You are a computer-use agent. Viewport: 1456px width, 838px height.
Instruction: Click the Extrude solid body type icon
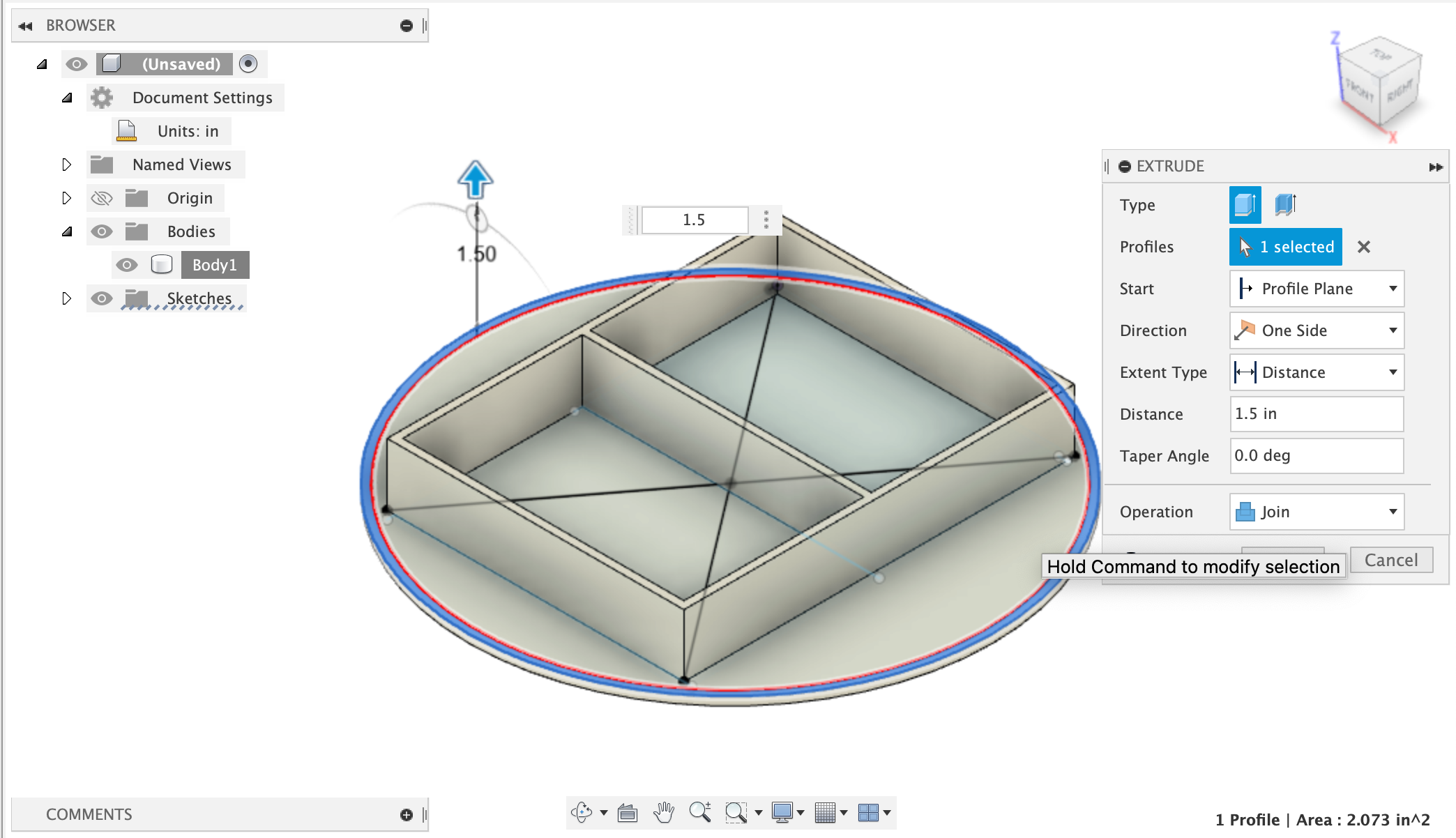coord(1245,204)
